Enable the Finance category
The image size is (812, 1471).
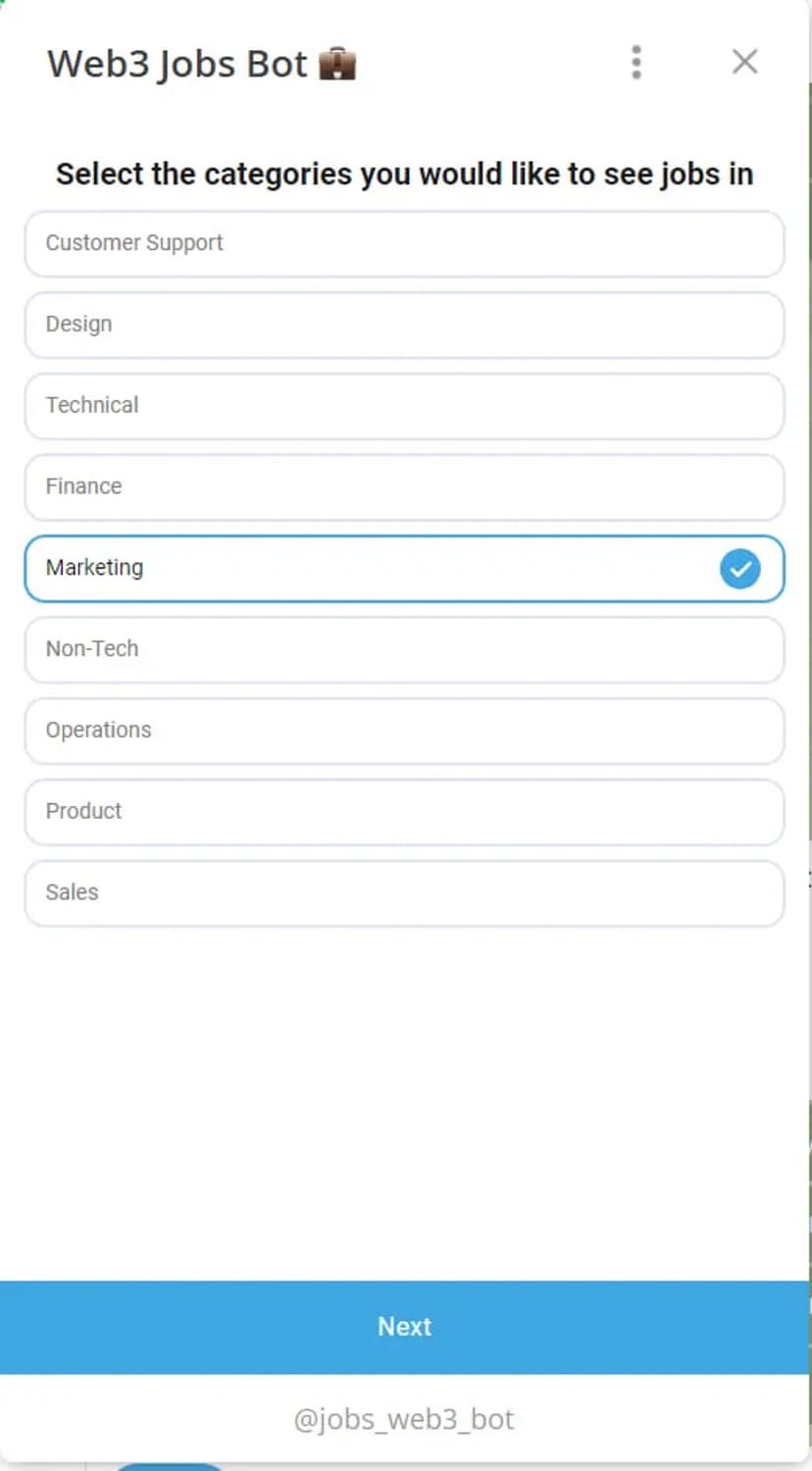point(404,487)
